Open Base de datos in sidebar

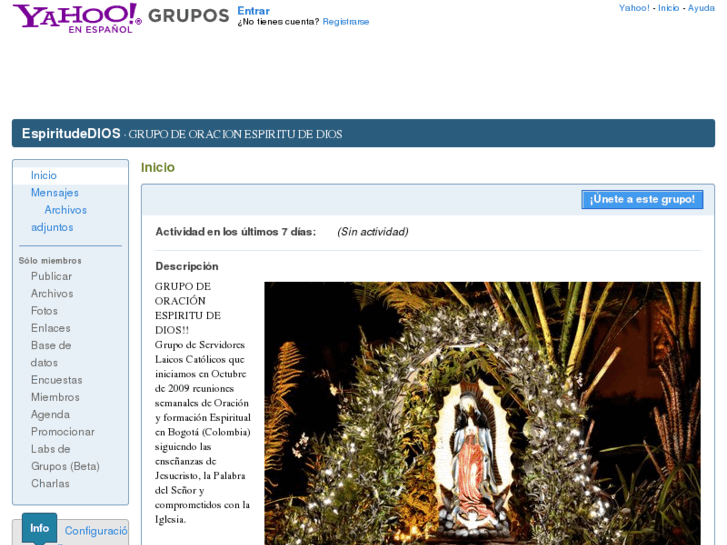pos(51,354)
